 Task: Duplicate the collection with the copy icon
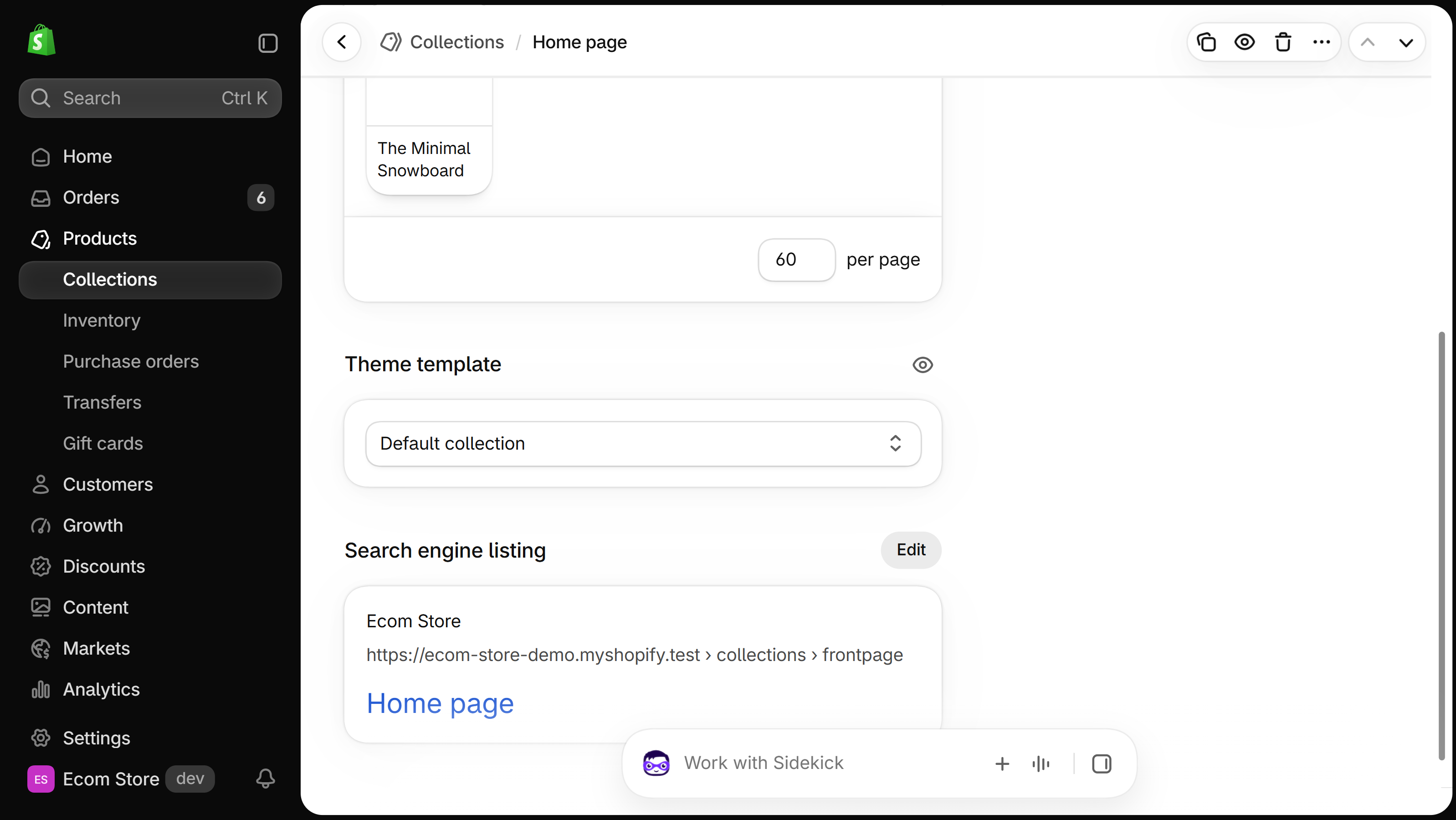[x=1206, y=42]
